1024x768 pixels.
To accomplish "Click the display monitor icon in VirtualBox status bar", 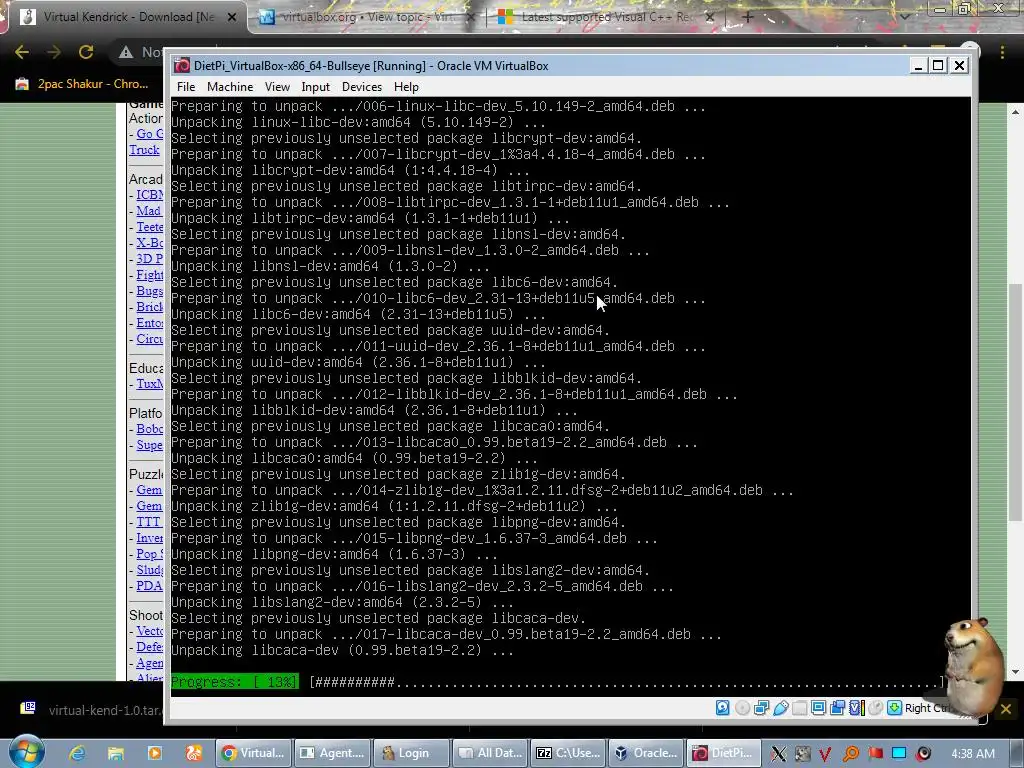I will click(x=818, y=708).
